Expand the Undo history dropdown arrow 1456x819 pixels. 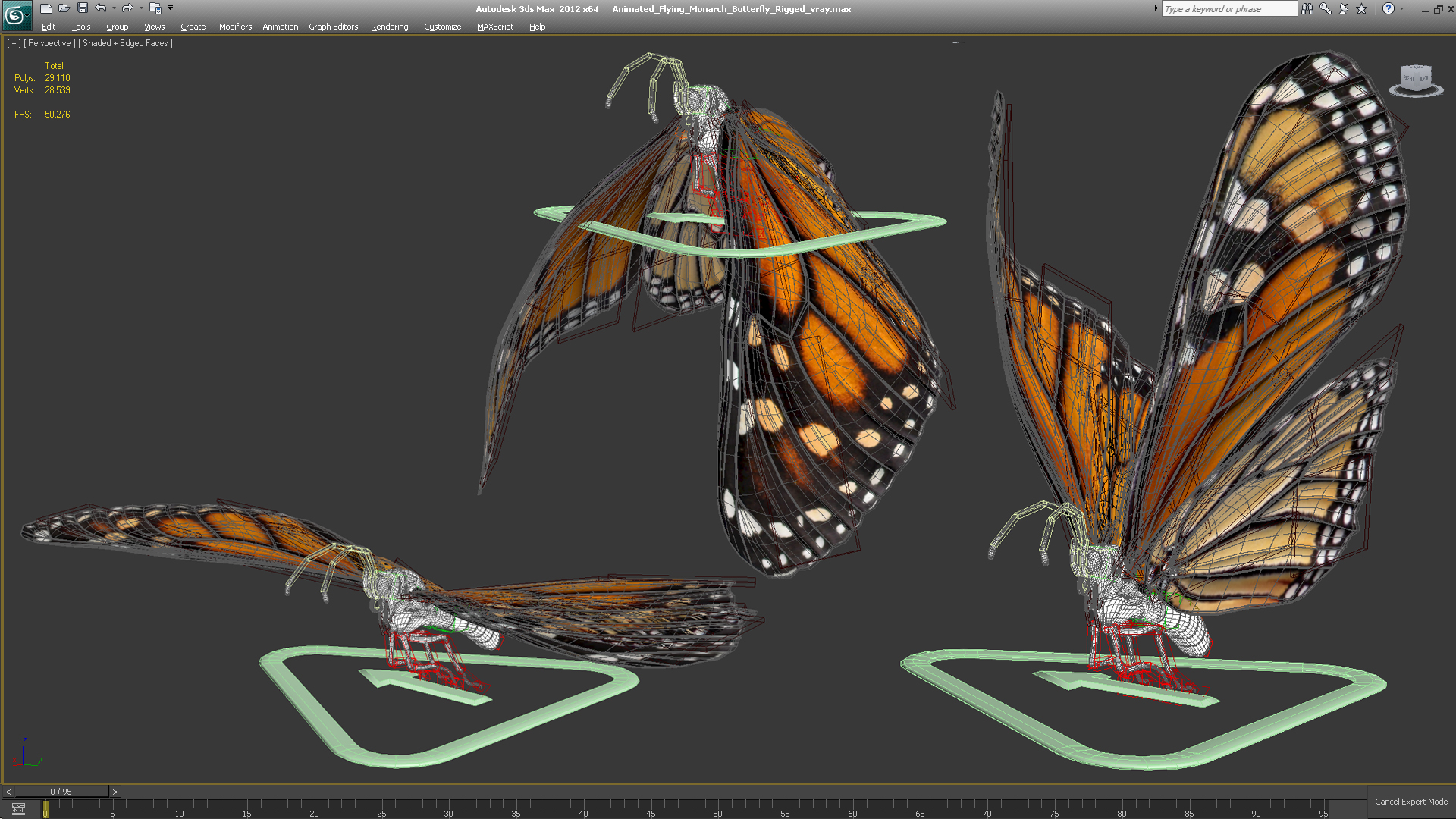pyautogui.click(x=114, y=8)
